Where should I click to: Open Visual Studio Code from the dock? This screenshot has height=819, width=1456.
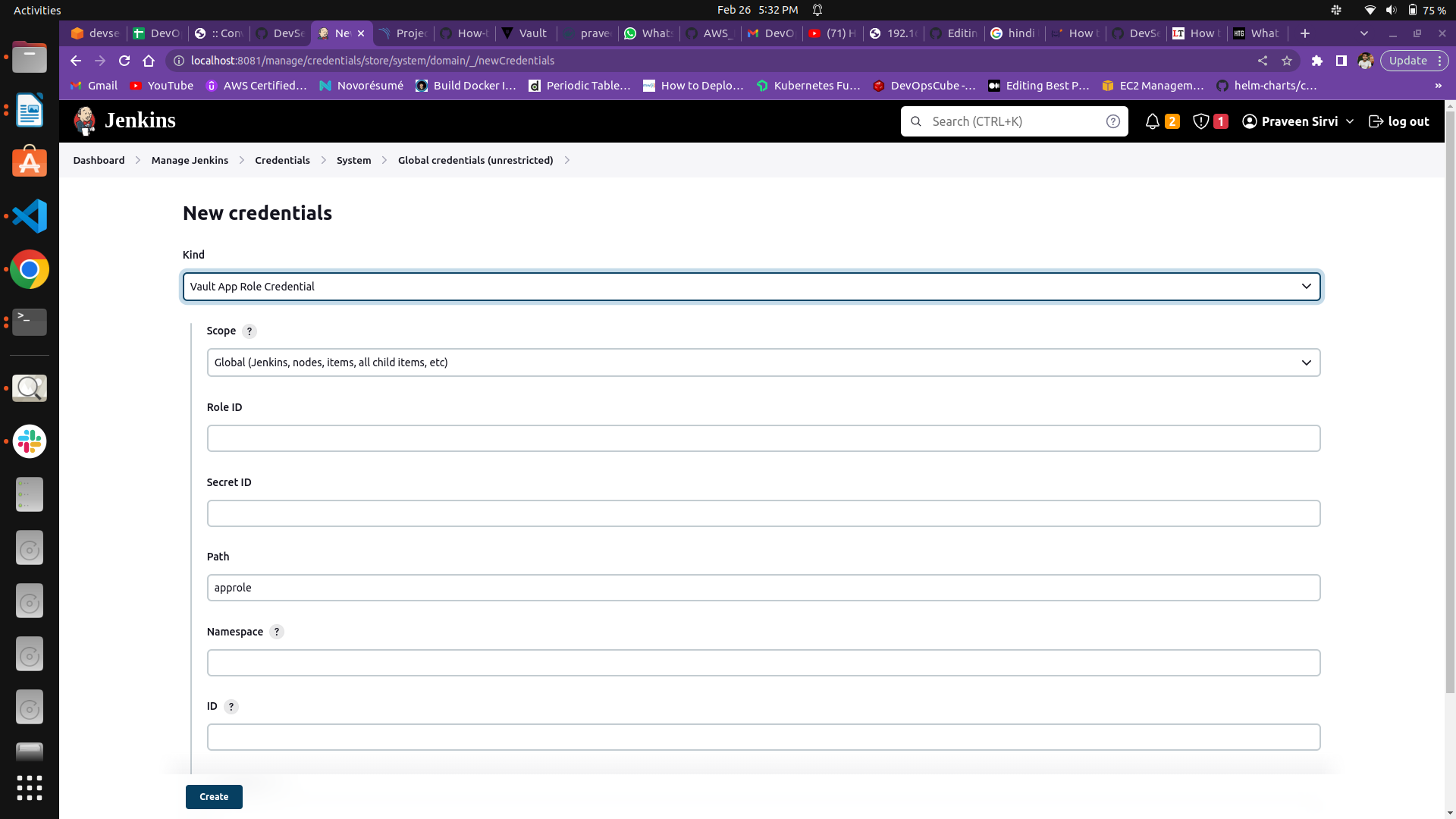30,216
